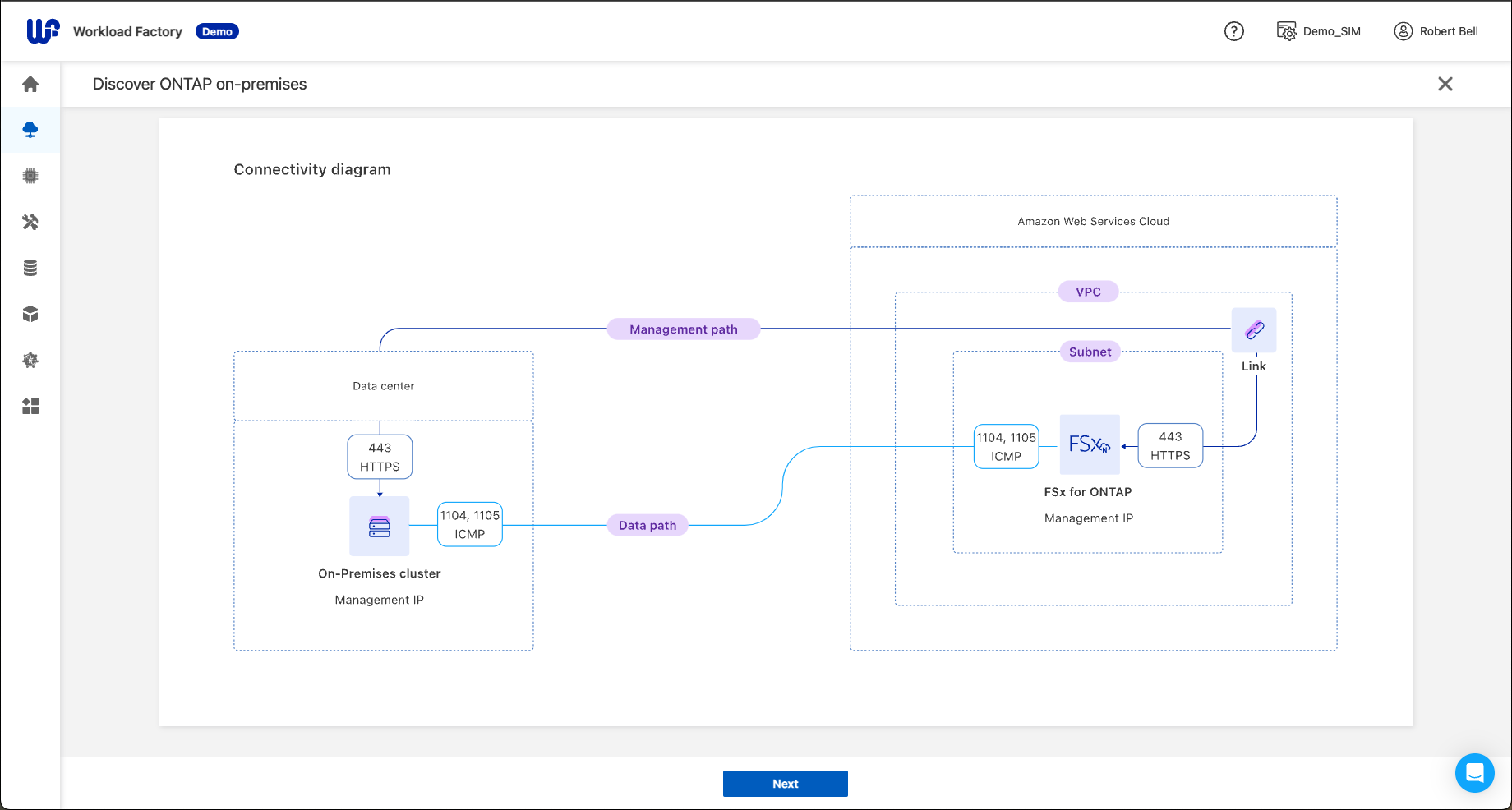The image size is (1512, 810).
Task: Open the Robert Bell user menu
Action: (1436, 31)
